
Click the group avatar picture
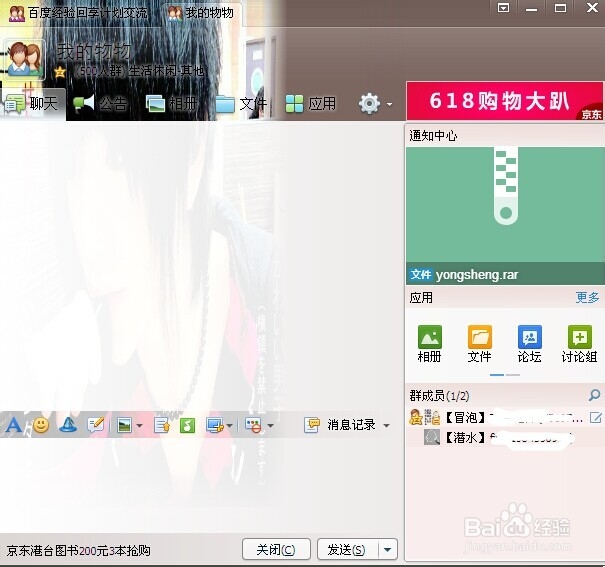pos(25,59)
